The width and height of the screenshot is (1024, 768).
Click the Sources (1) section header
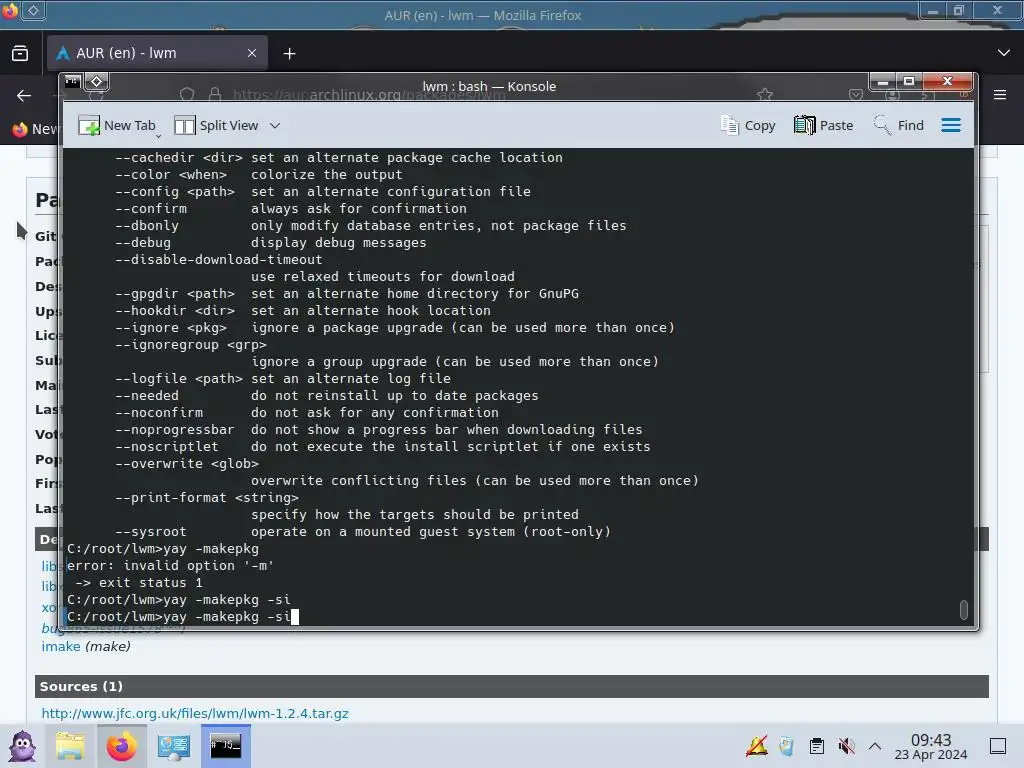coord(511,686)
